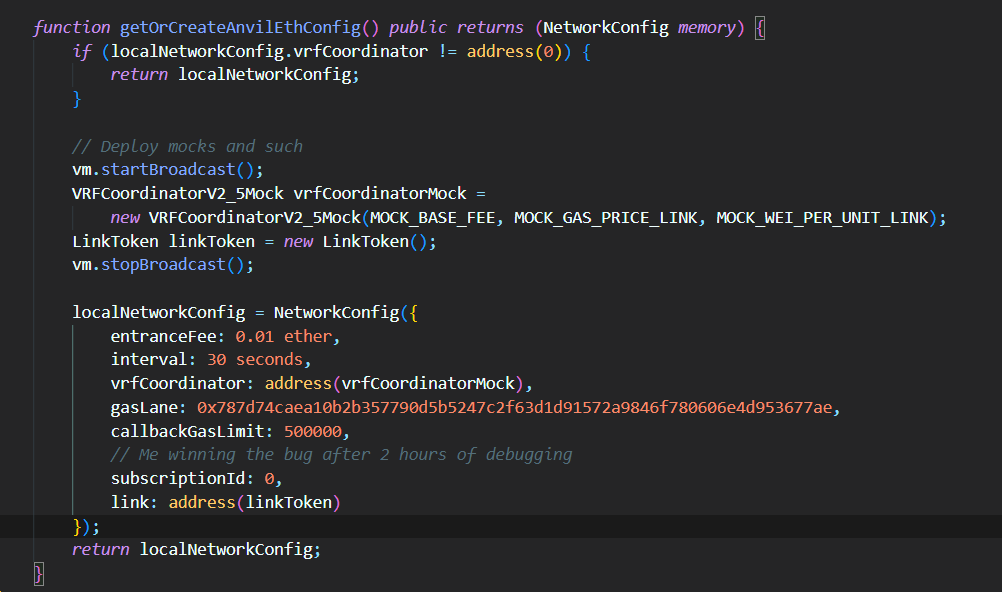Click the closing brace of the if block
This screenshot has width=1002, height=592.
click(x=77, y=99)
